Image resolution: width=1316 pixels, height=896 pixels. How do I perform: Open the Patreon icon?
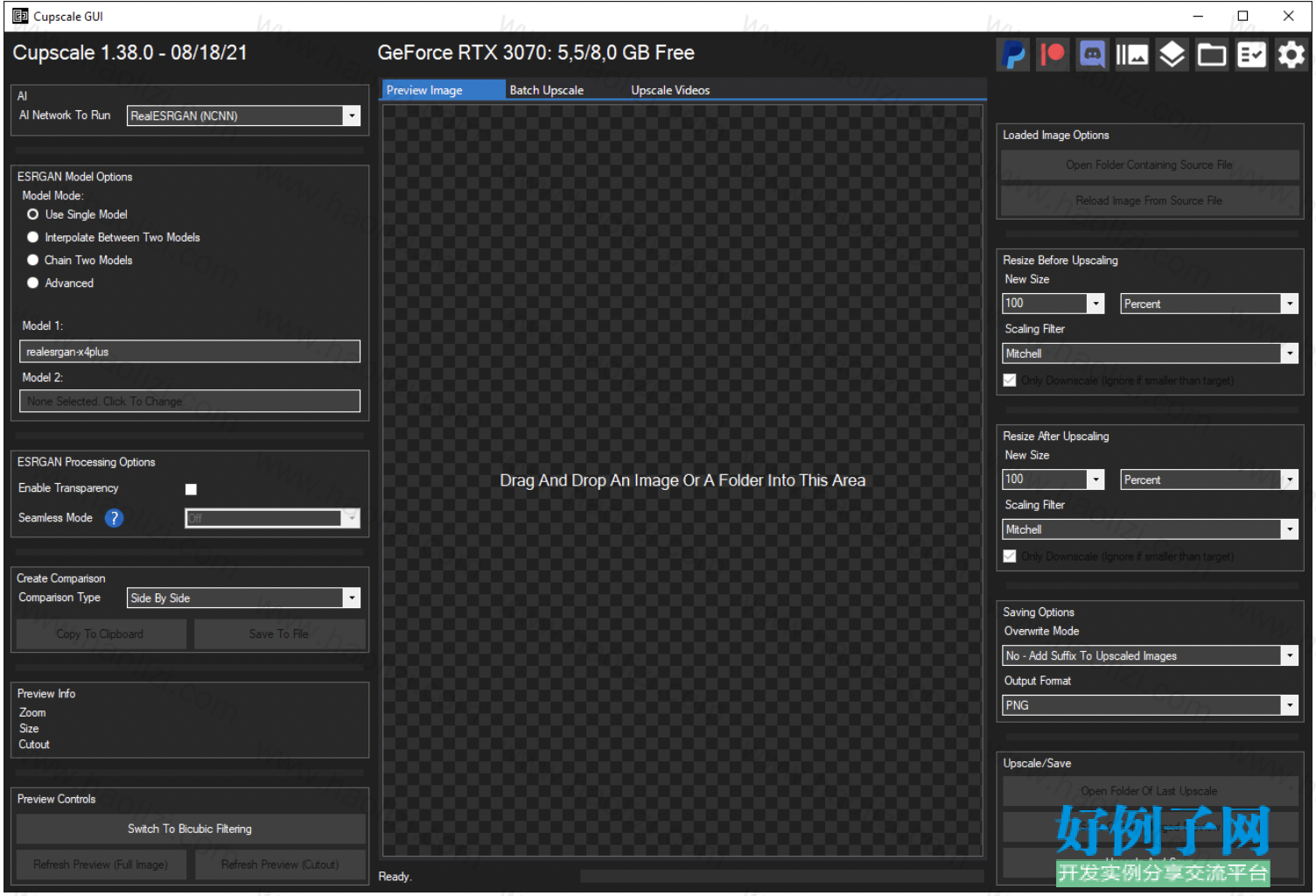[x=1053, y=55]
